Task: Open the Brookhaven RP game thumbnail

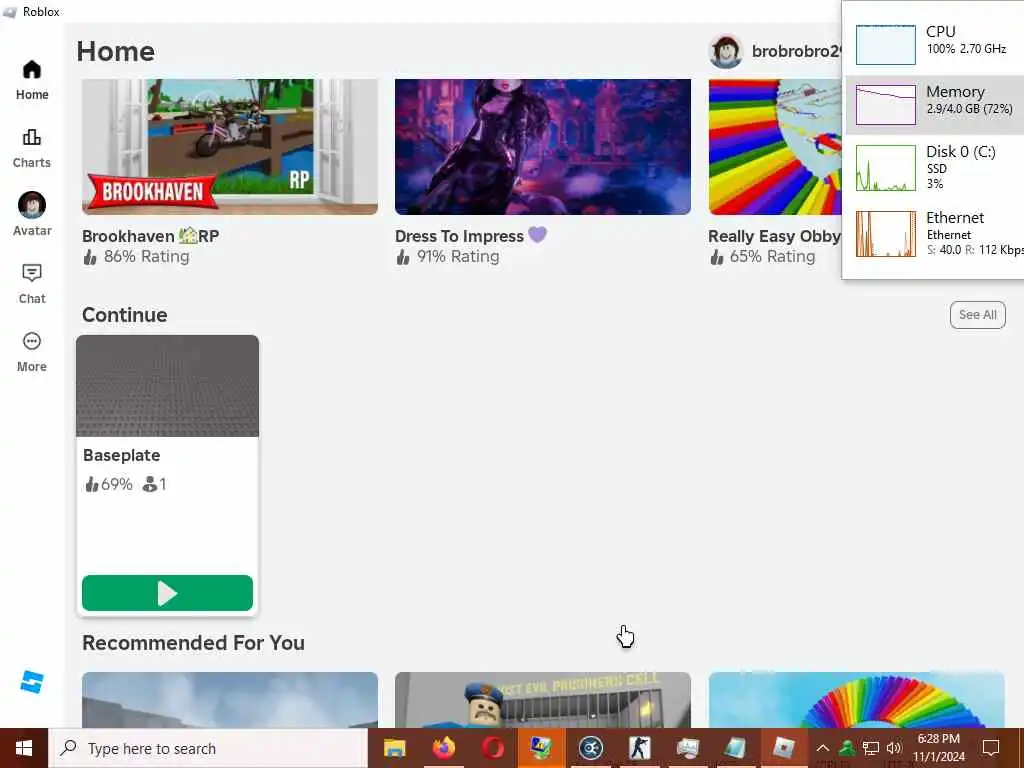Action: tap(230, 147)
